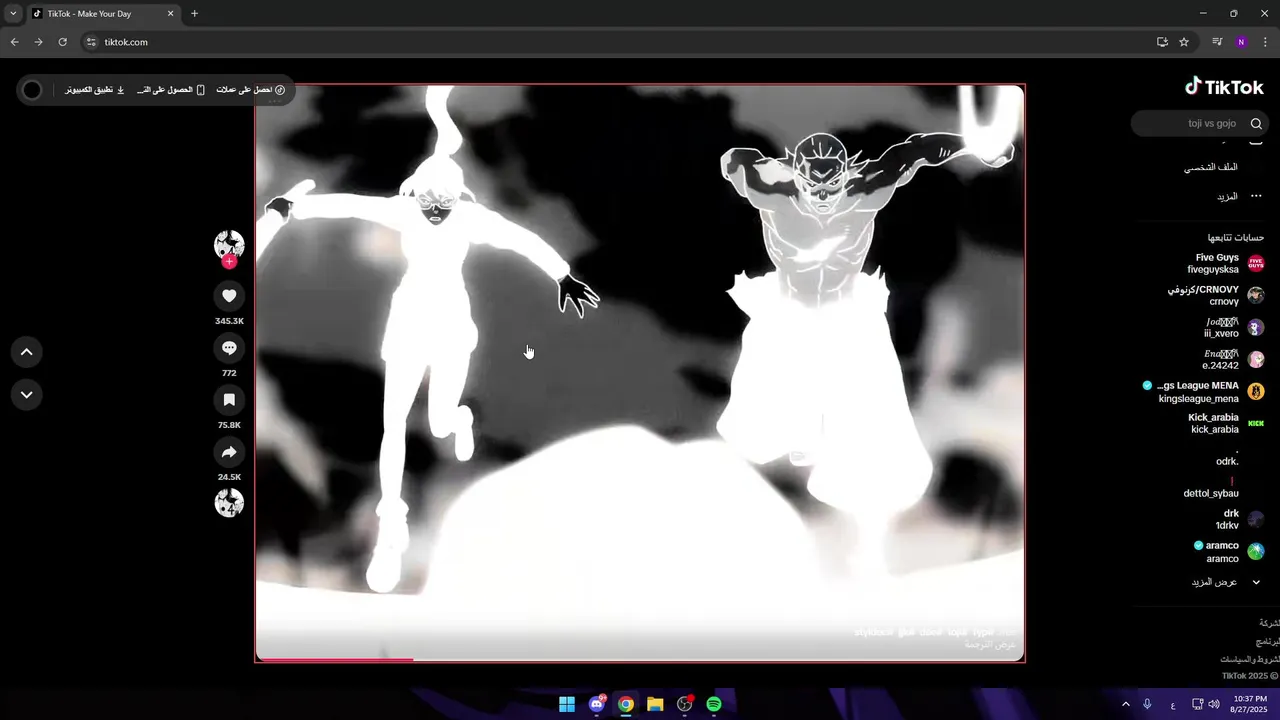The width and height of the screenshot is (1280, 720).
Task: Open the comments bubble showing 772
Action: tap(229, 348)
